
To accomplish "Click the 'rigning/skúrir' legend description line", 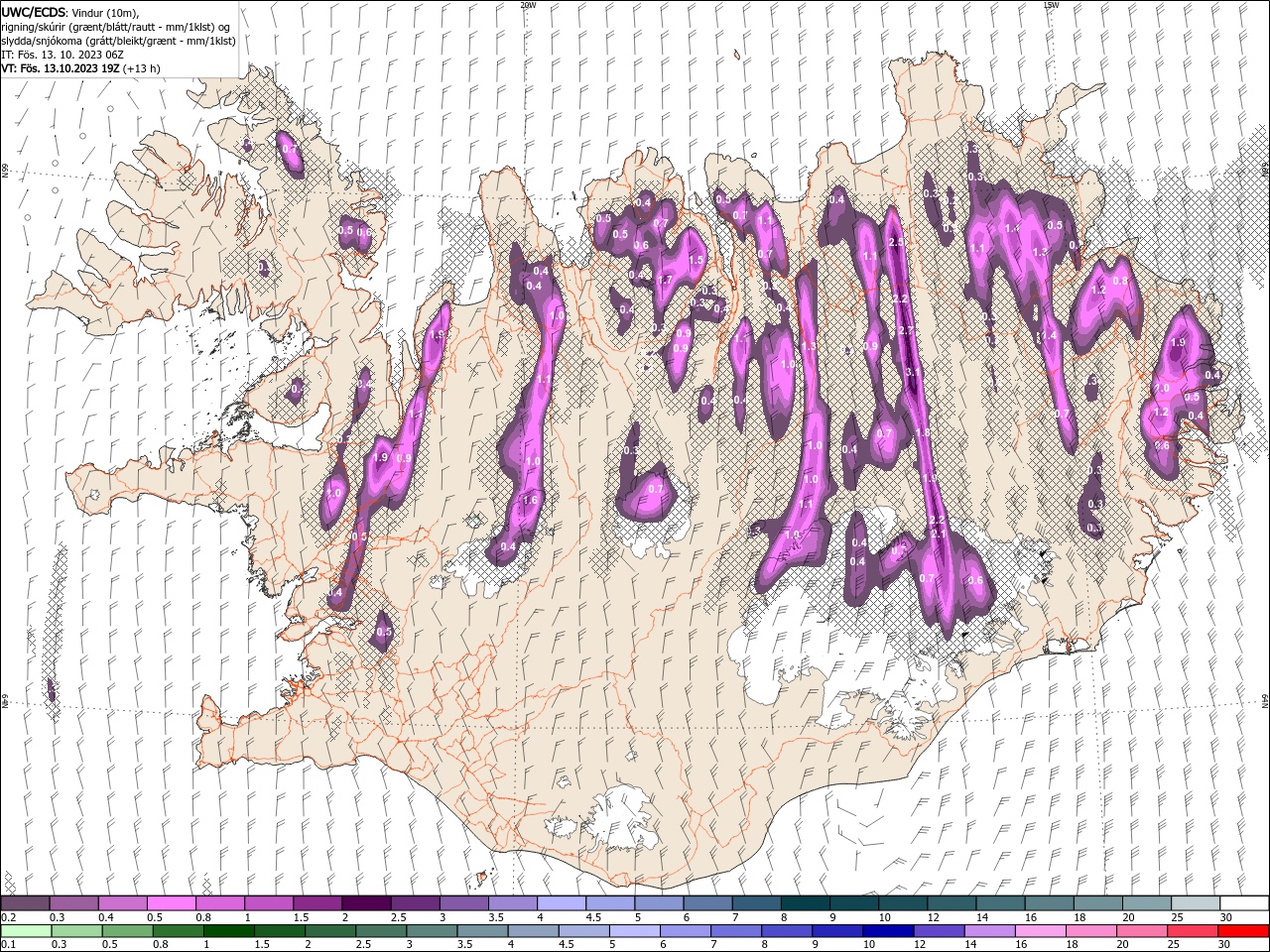I will pyautogui.click(x=116, y=27).
